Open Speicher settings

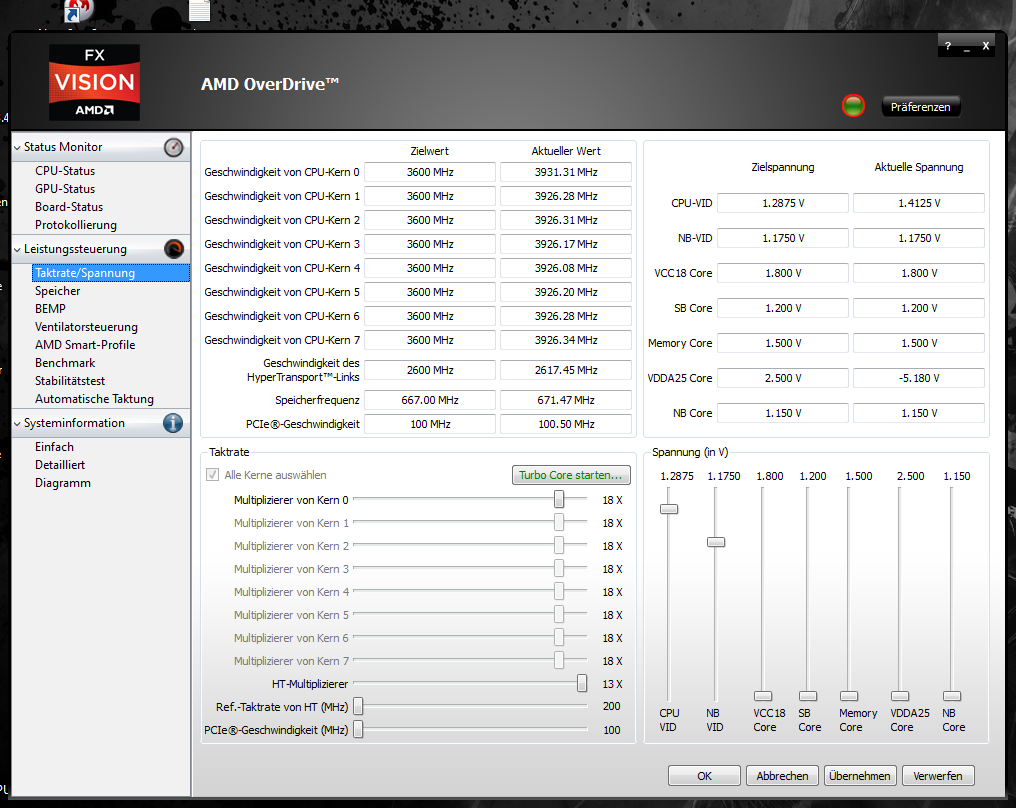[58, 291]
